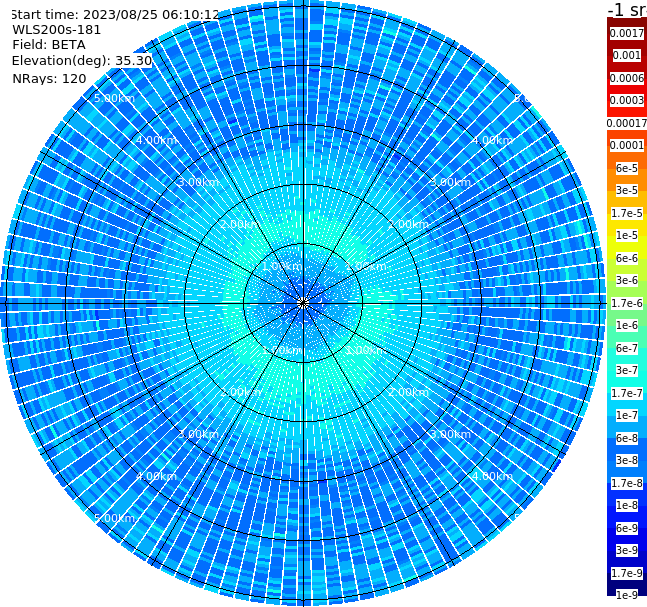The width and height of the screenshot is (647, 607).
Task: Click the 0.0006 colorbar tick label
Action: (627, 78)
